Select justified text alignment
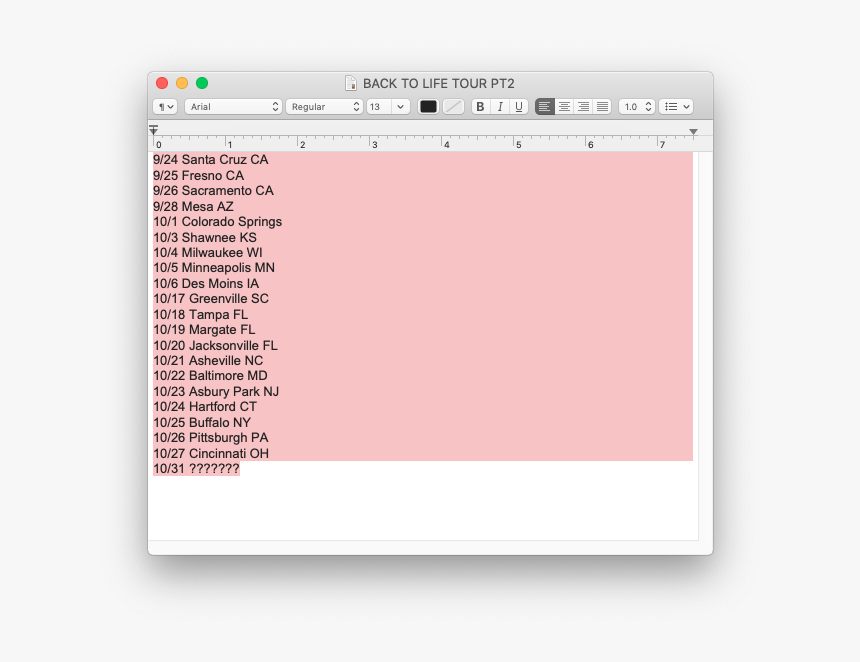Viewport: 860px width, 662px height. 602,106
